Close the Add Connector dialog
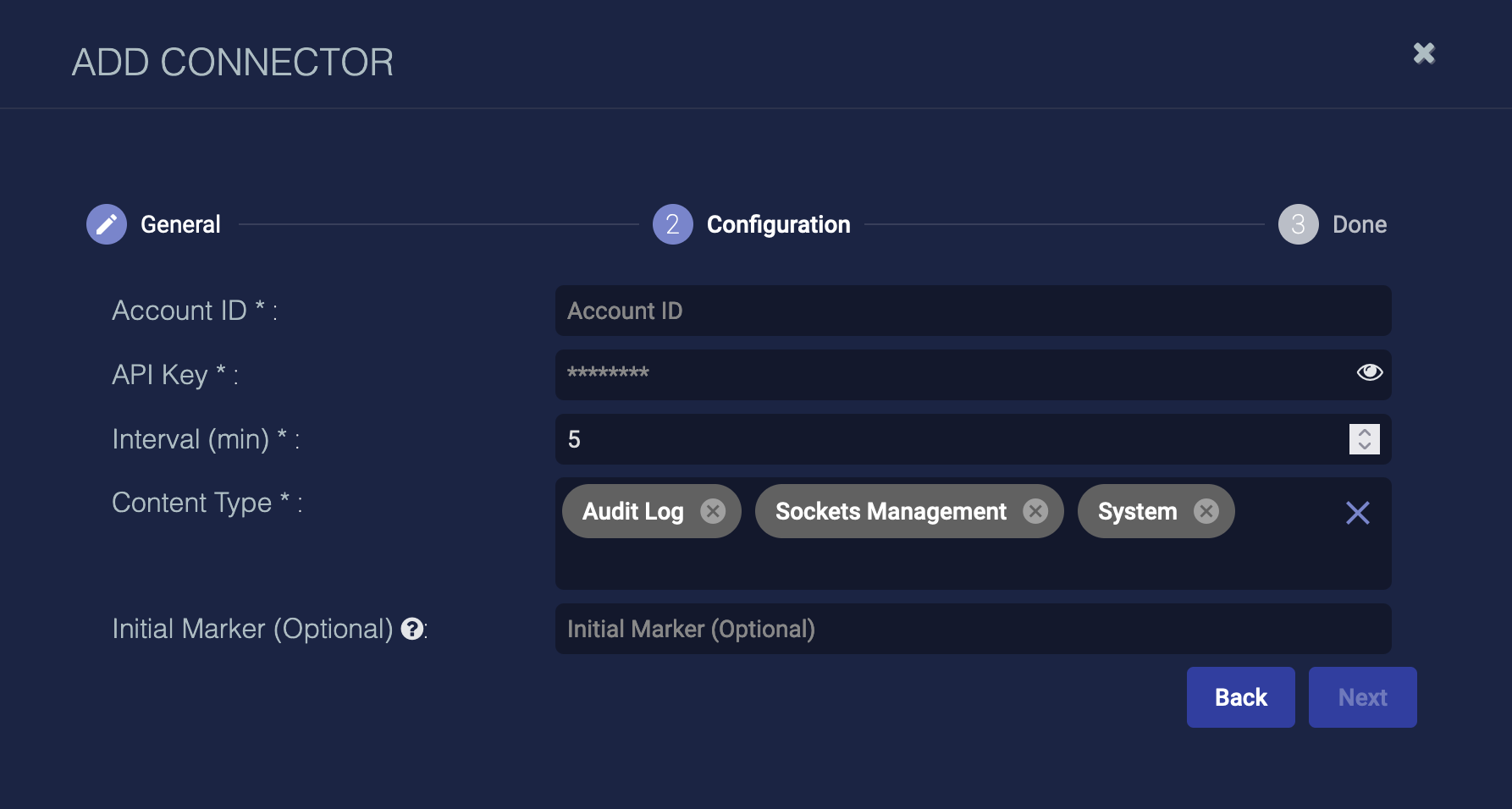The width and height of the screenshot is (1512, 809). point(1424,53)
